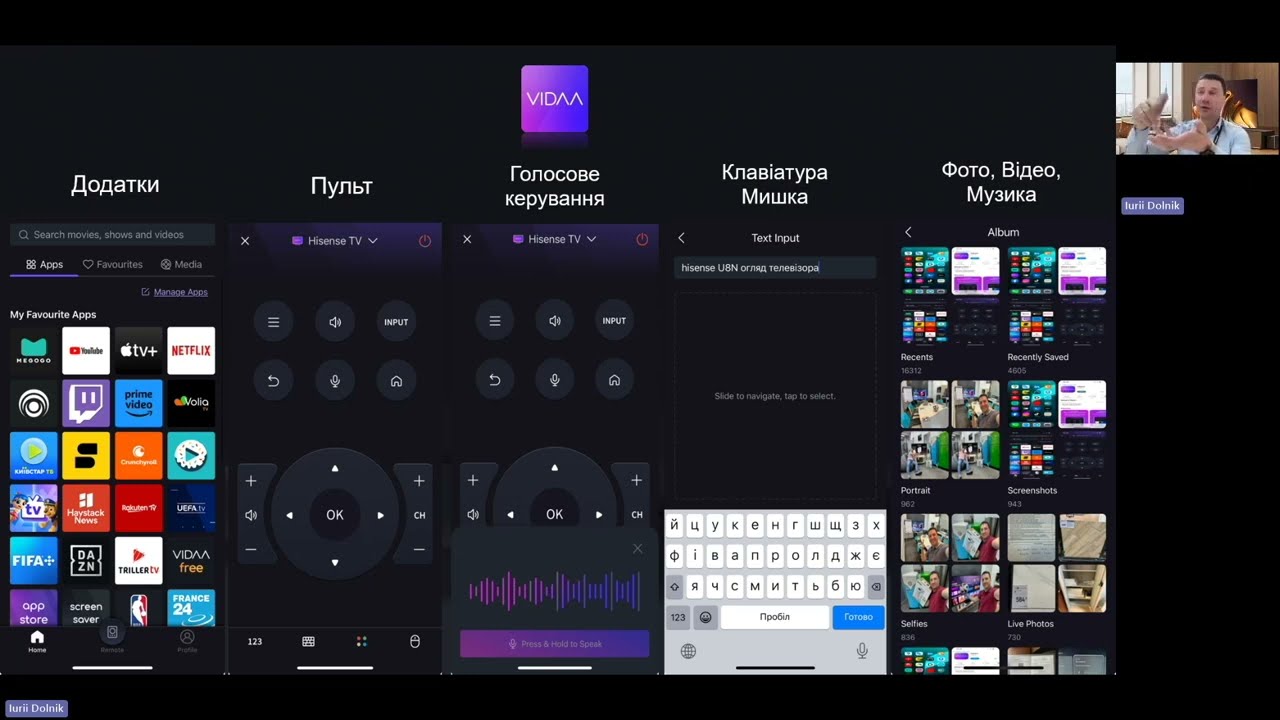The width and height of the screenshot is (1280, 720).
Task: Click the text field containing hisense U8N
Action: tap(775, 268)
